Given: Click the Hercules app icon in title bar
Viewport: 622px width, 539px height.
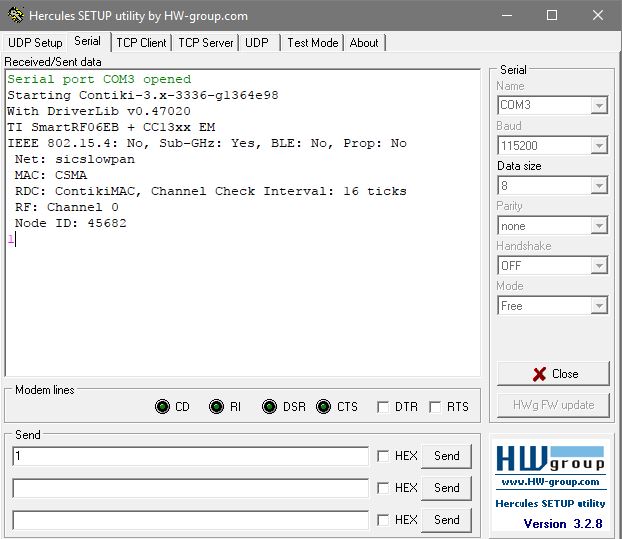Looking at the screenshot, I should (x=16, y=15).
